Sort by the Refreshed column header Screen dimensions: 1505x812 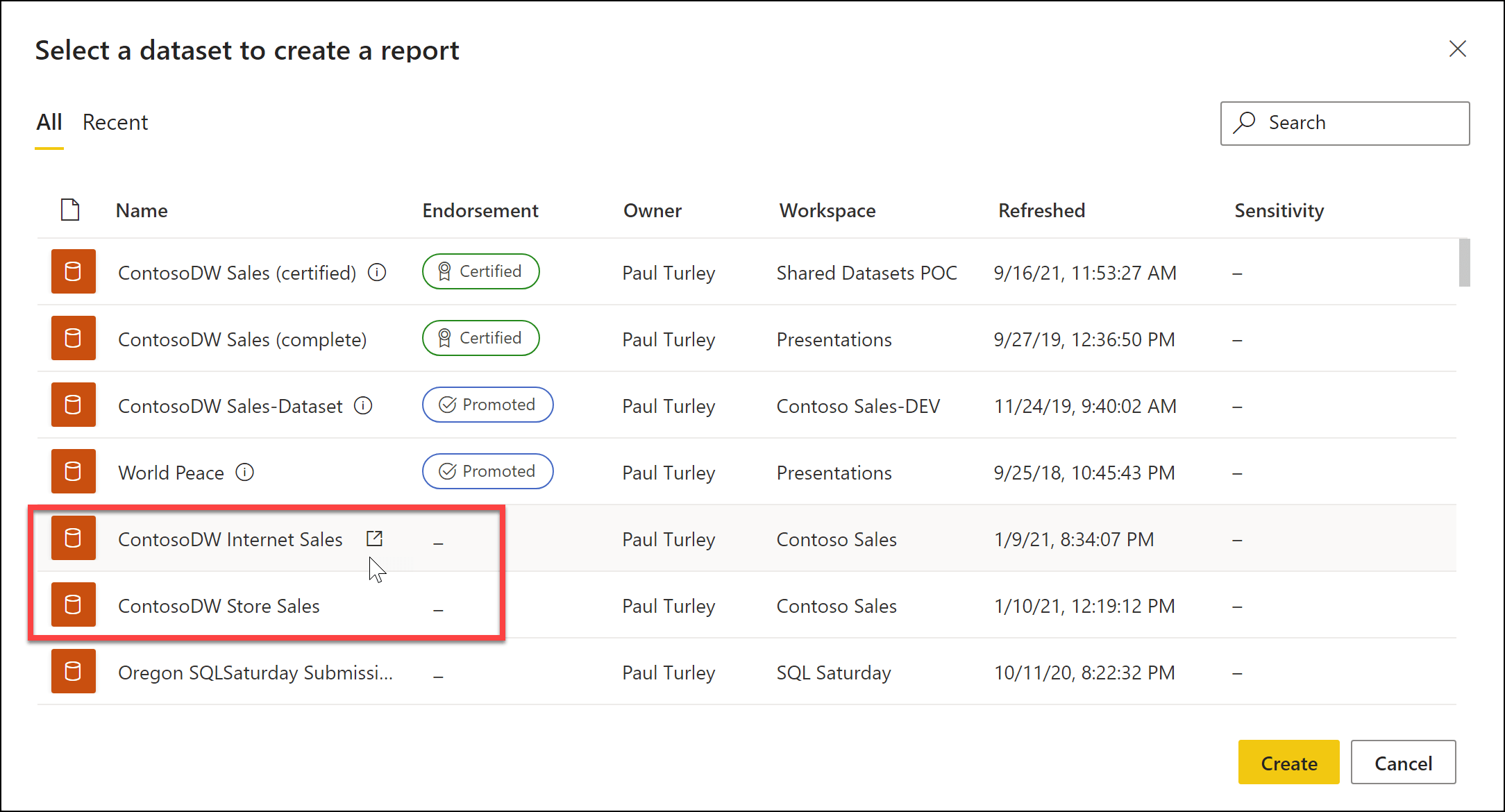(1041, 210)
